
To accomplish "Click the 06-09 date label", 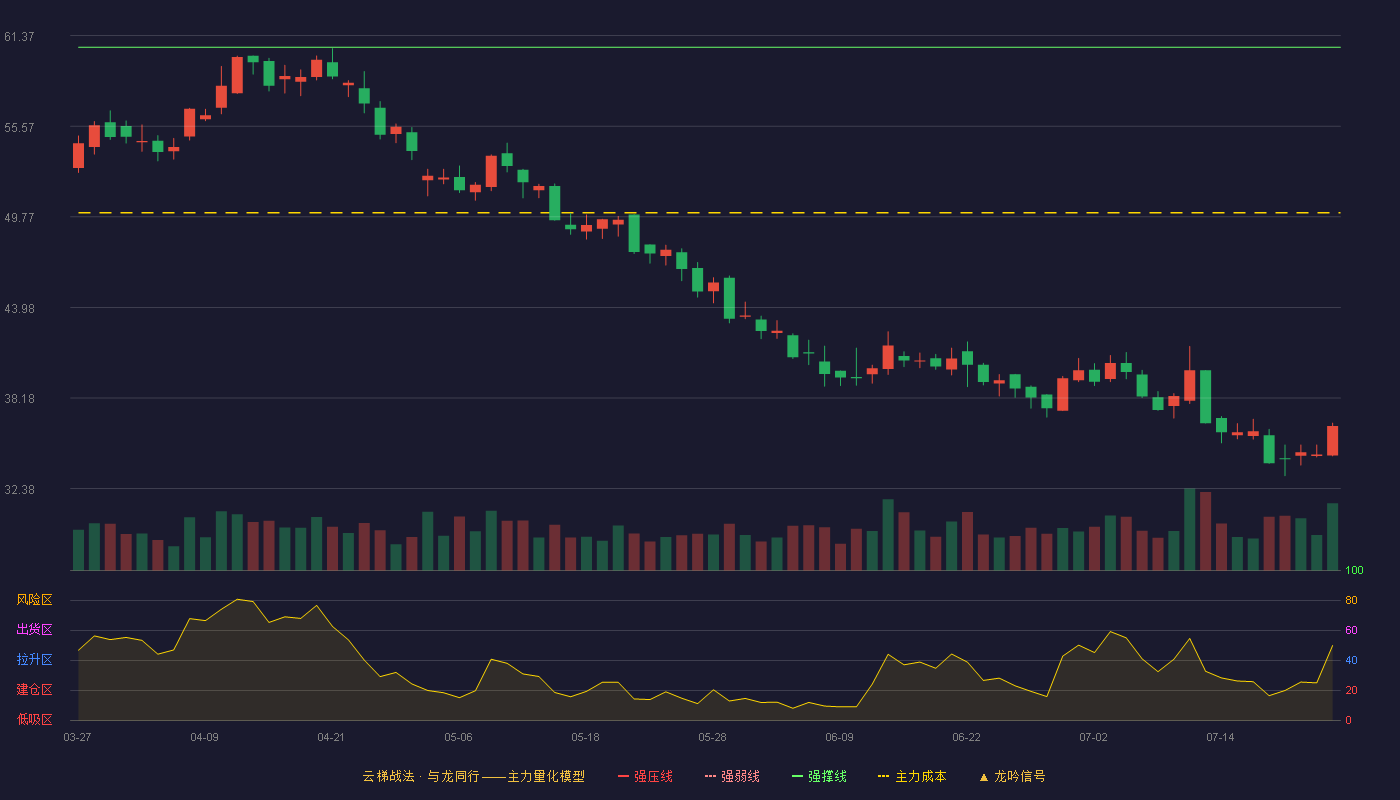I will point(840,737).
